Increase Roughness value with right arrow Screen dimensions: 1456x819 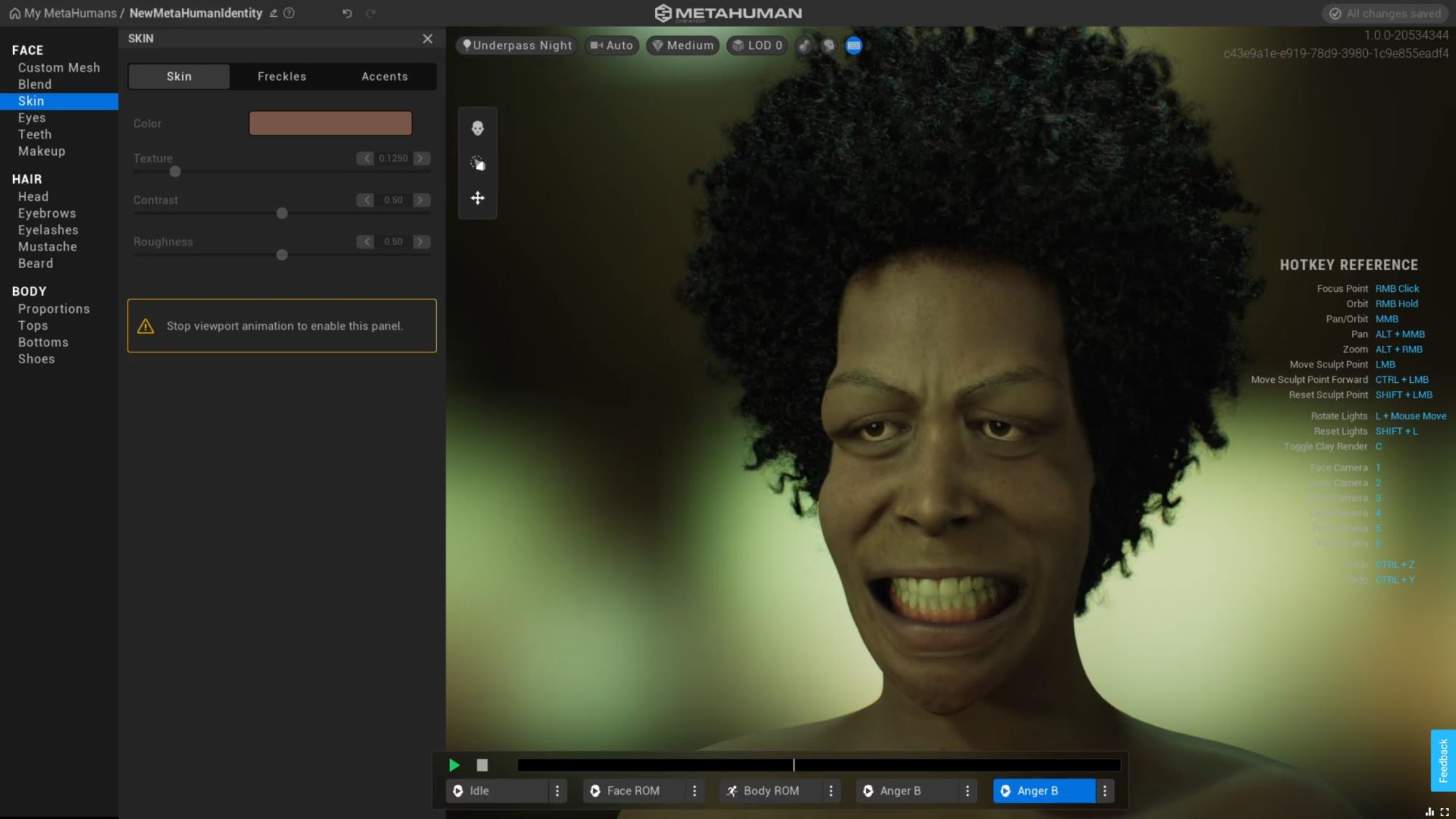click(x=422, y=242)
